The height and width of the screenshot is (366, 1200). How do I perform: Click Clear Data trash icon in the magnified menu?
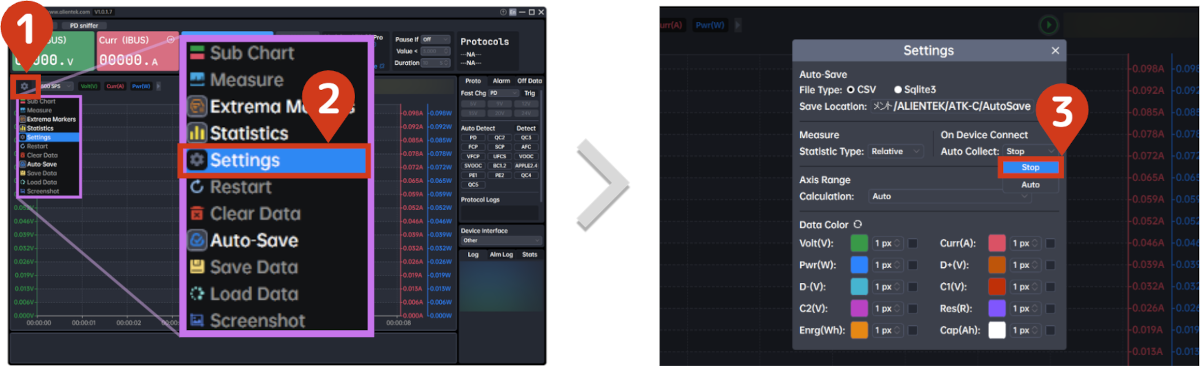(x=196, y=213)
